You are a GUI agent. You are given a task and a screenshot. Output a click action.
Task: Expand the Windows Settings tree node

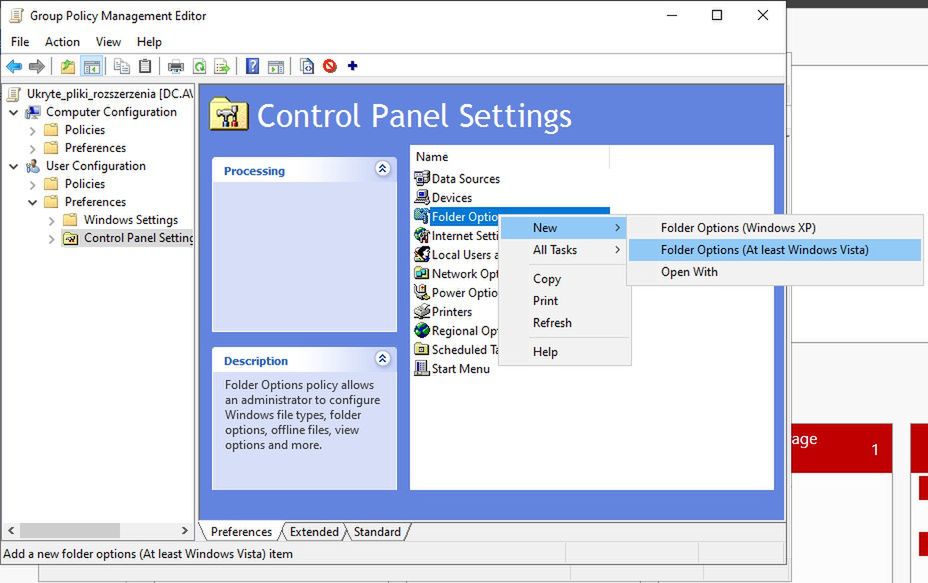click(51, 220)
